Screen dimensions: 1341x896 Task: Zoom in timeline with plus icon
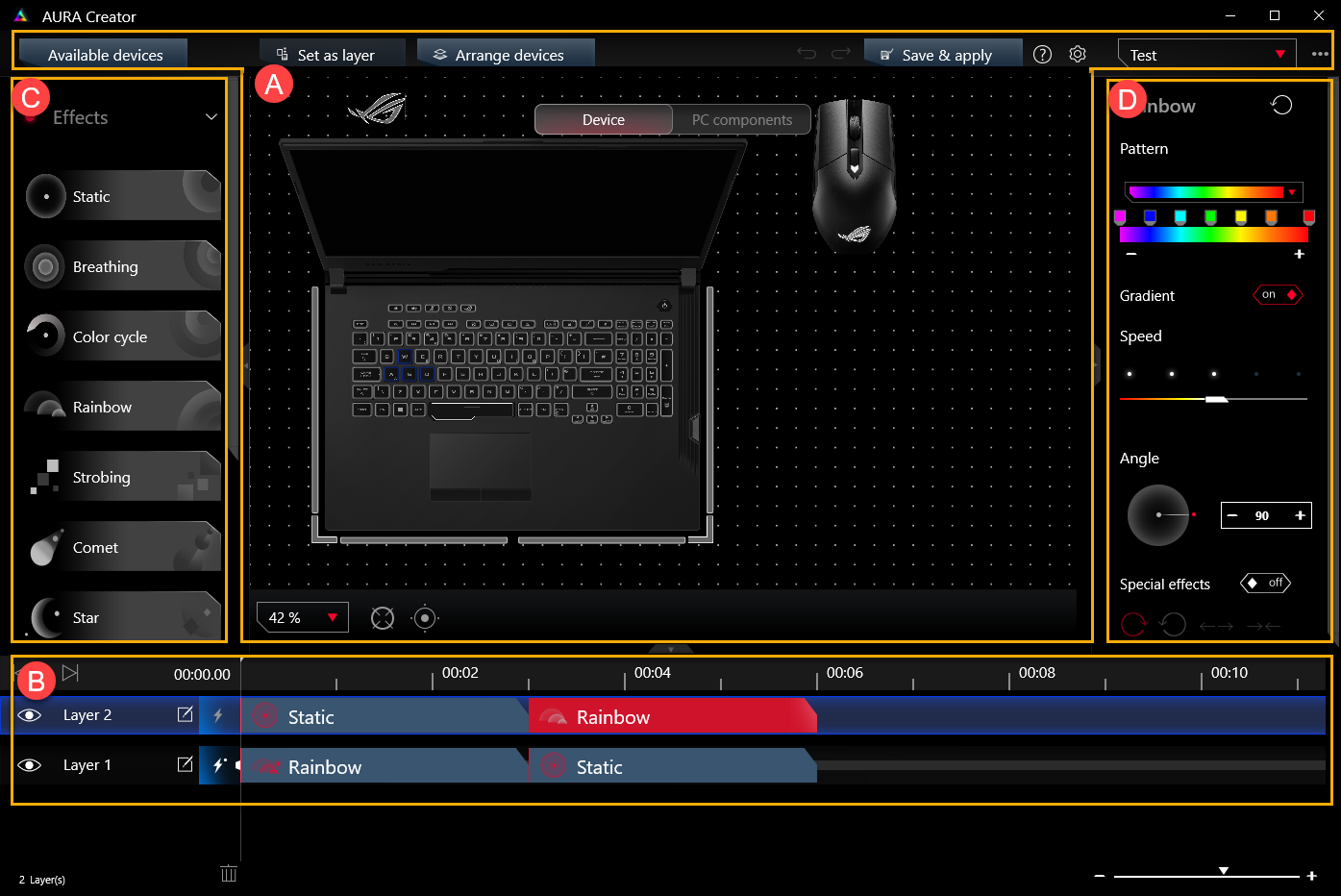[1311, 876]
